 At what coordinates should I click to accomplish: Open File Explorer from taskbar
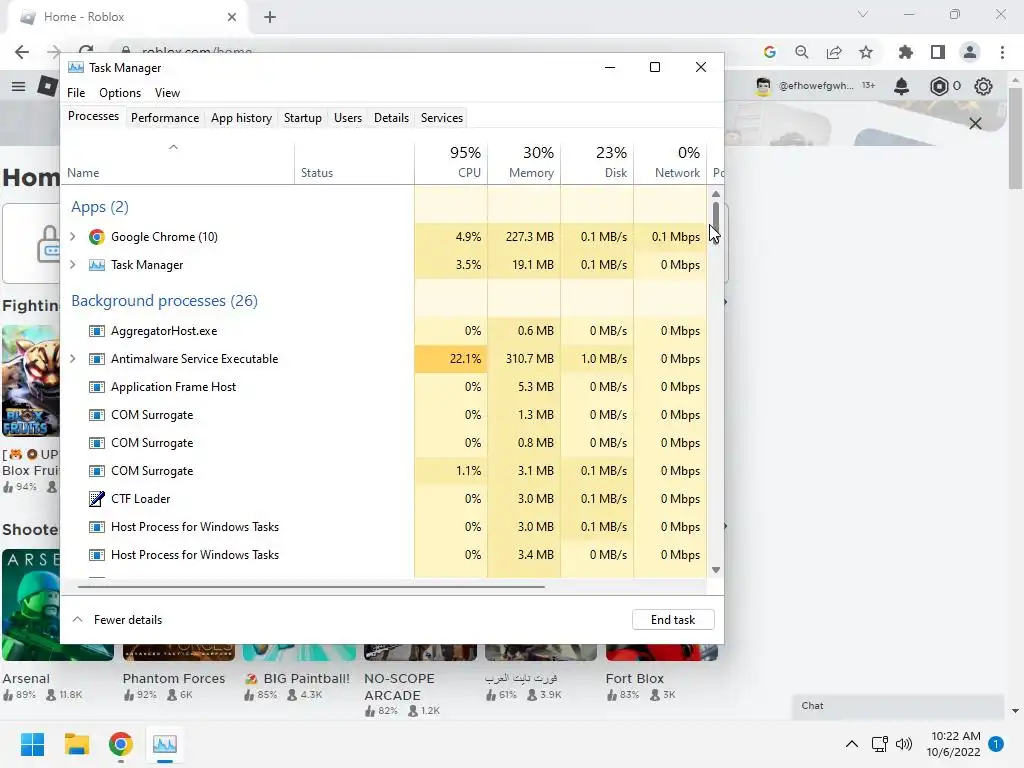[76, 744]
